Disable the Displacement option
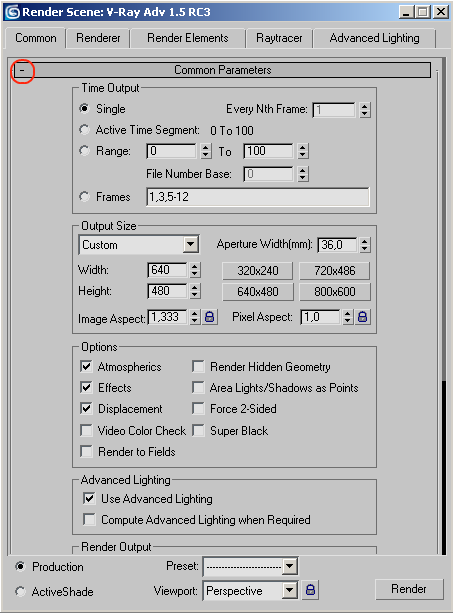This screenshot has height=613, width=453. coord(86,409)
